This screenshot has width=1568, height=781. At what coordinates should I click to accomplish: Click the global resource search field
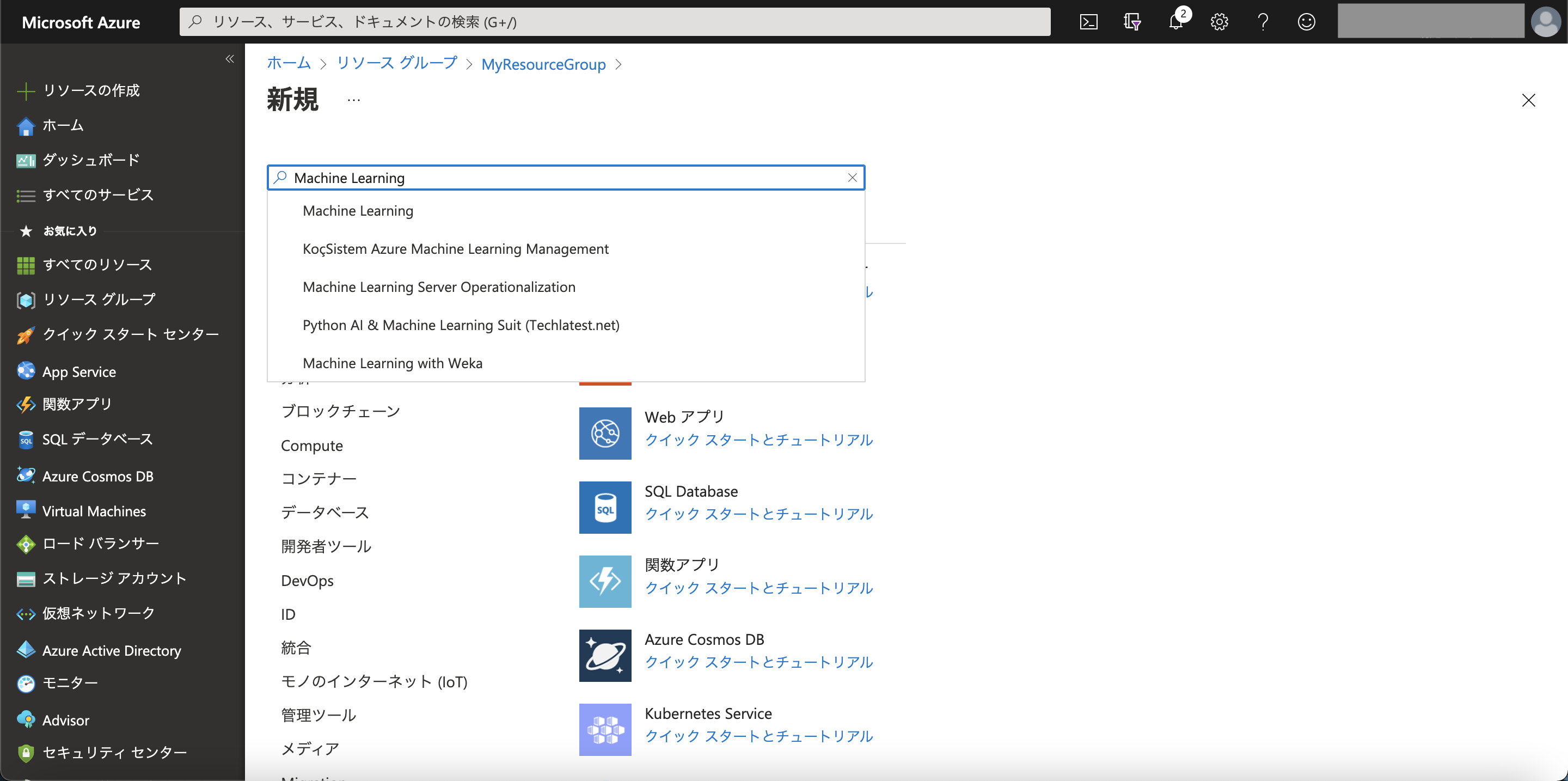pos(615,22)
